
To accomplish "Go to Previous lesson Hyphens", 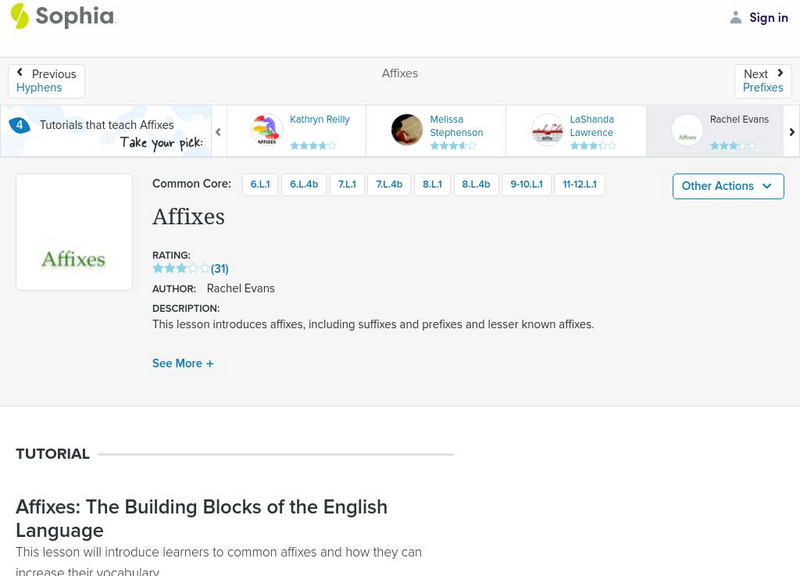I will 46,81.
